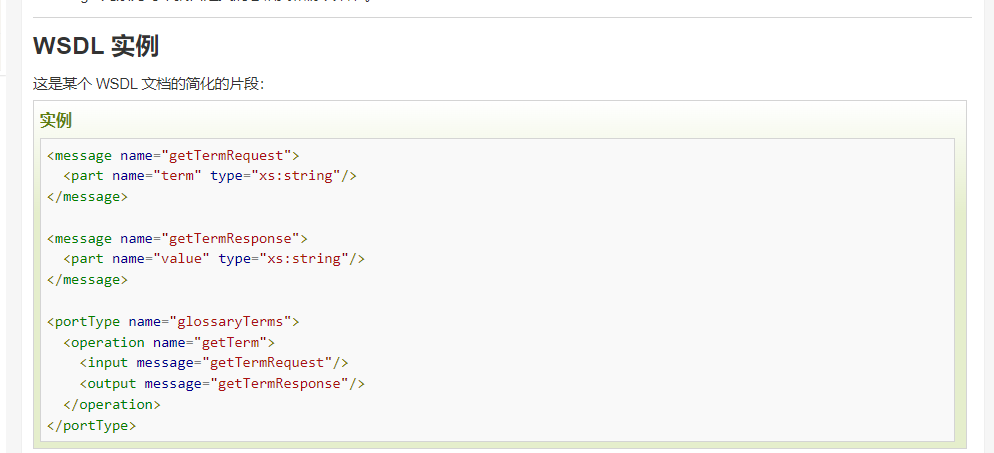994x453 pixels.
Task: Click the part name="value" line
Action: pyautogui.click(x=214, y=259)
